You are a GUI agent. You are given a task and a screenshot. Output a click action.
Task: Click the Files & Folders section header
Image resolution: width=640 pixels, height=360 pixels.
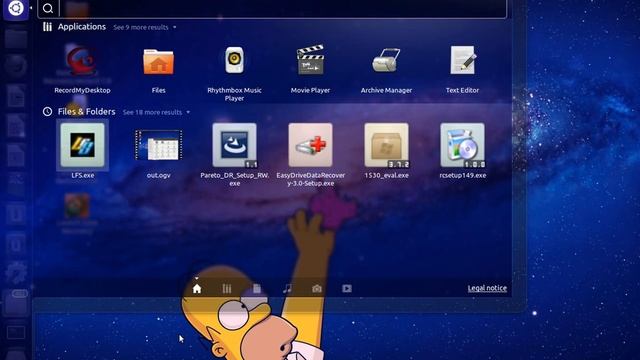pos(87,112)
